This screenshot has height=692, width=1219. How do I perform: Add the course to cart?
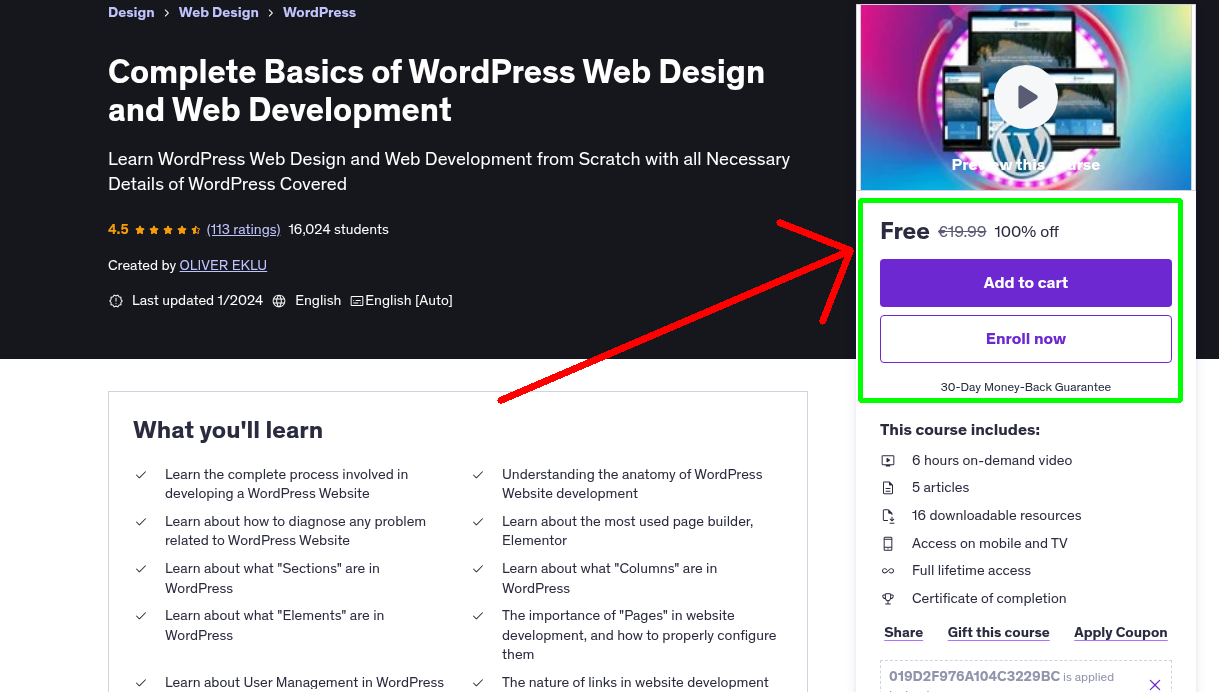[x=1025, y=283]
